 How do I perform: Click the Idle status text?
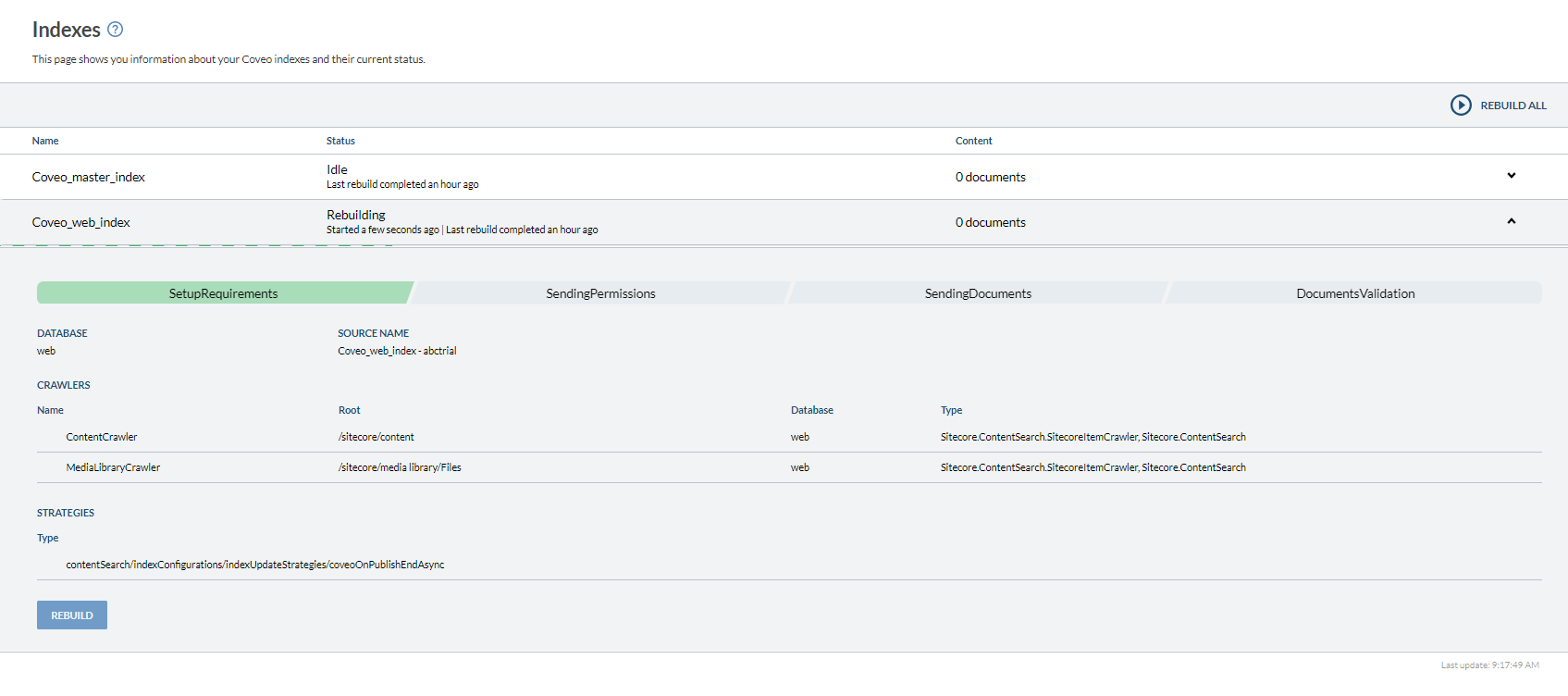337,169
